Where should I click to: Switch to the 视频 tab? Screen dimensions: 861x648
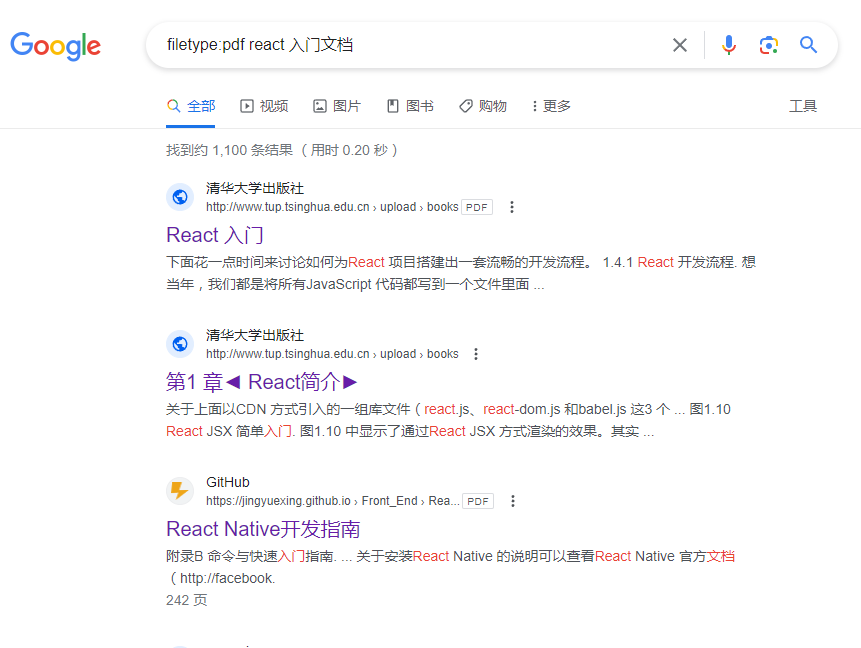[x=264, y=106]
